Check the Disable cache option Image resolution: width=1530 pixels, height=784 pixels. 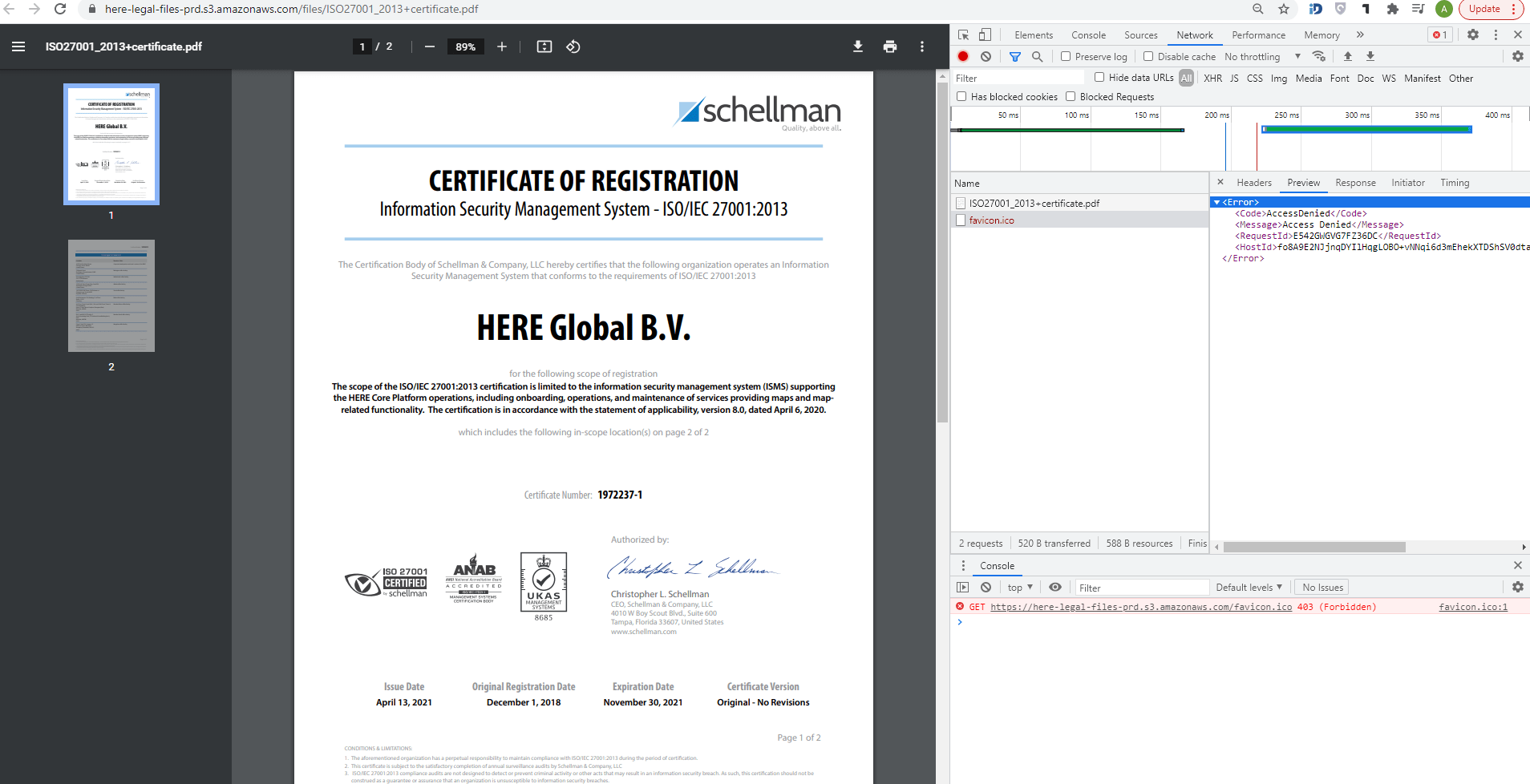click(1148, 56)
